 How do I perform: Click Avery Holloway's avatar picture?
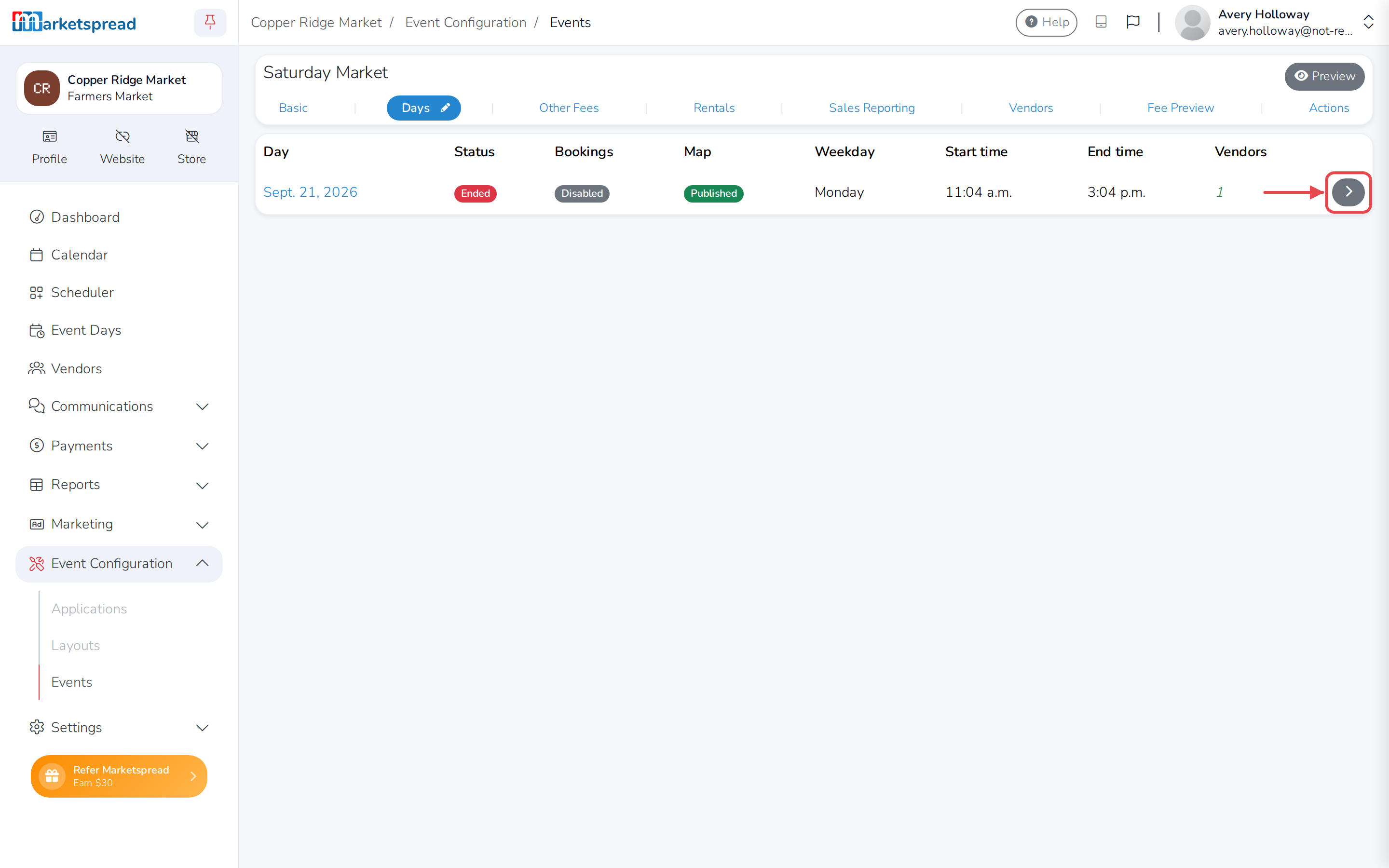pyautogui.click(x=1193, y=22)
